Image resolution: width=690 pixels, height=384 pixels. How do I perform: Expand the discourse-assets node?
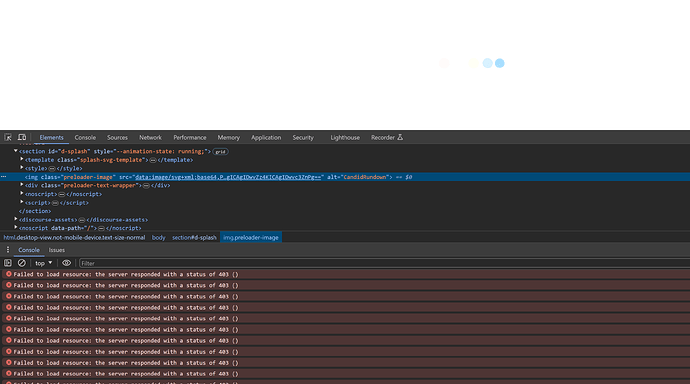[x=16, y=219]
